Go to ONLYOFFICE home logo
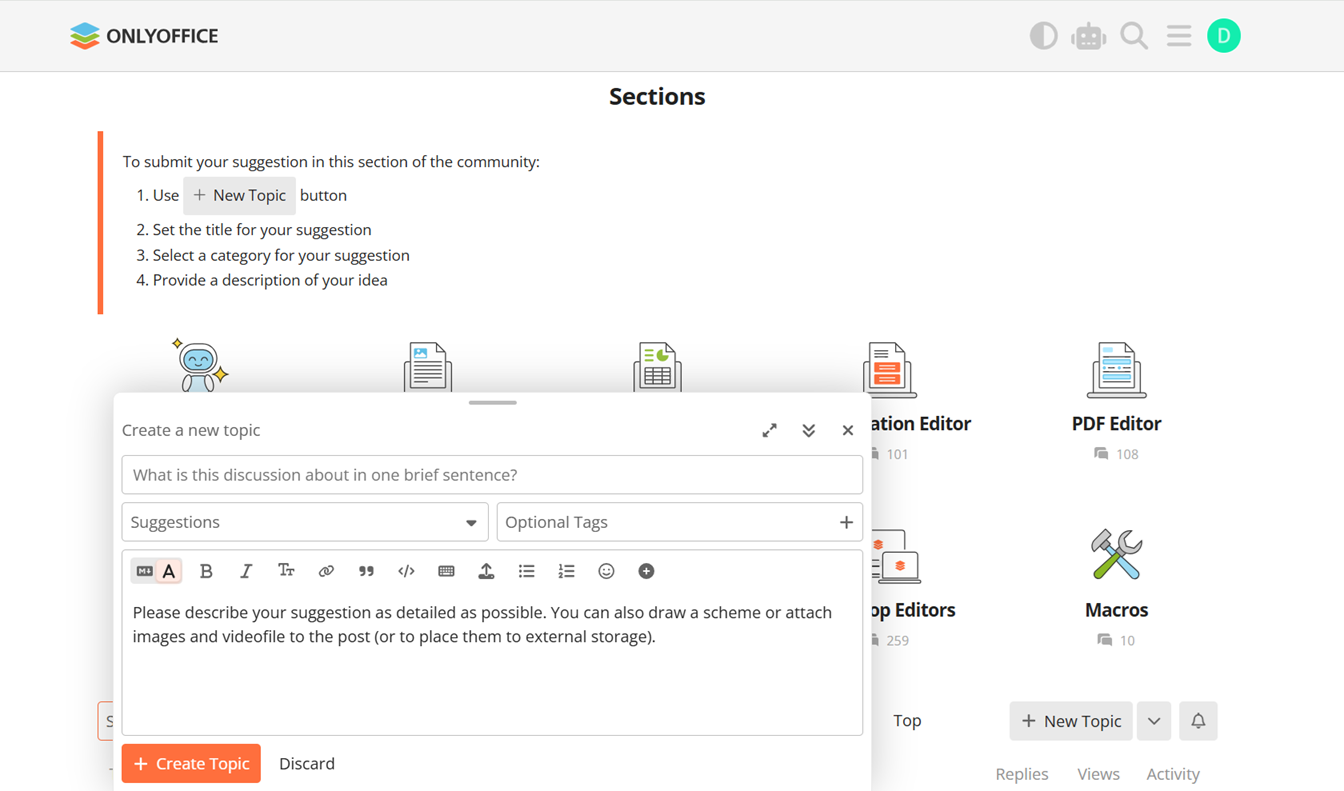Screen dimensions: 1344x791 click(144, 36)
